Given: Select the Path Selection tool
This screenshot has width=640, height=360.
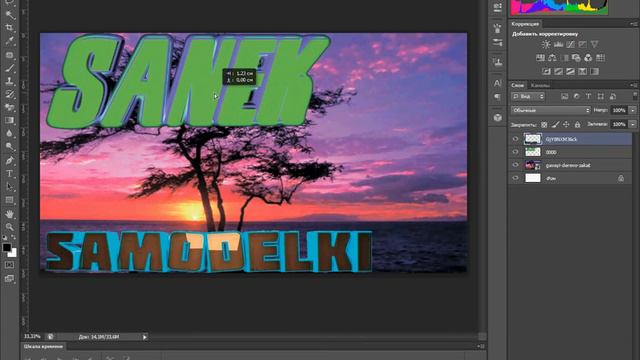Looking at the screenshot, I should pos(10,187).
